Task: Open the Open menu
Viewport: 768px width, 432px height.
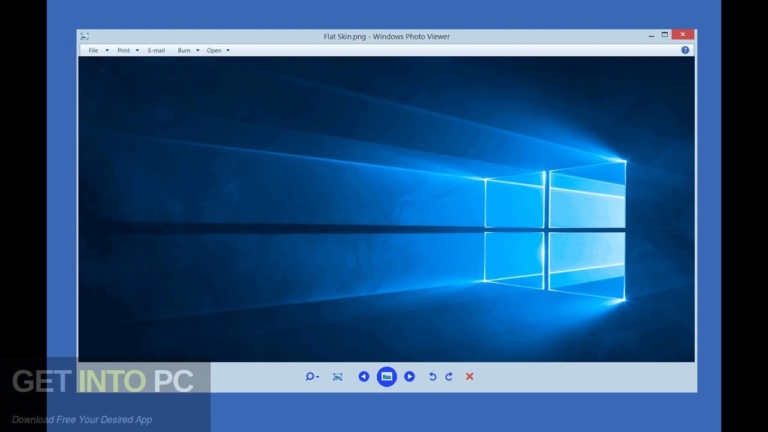Action: point(214,50)
